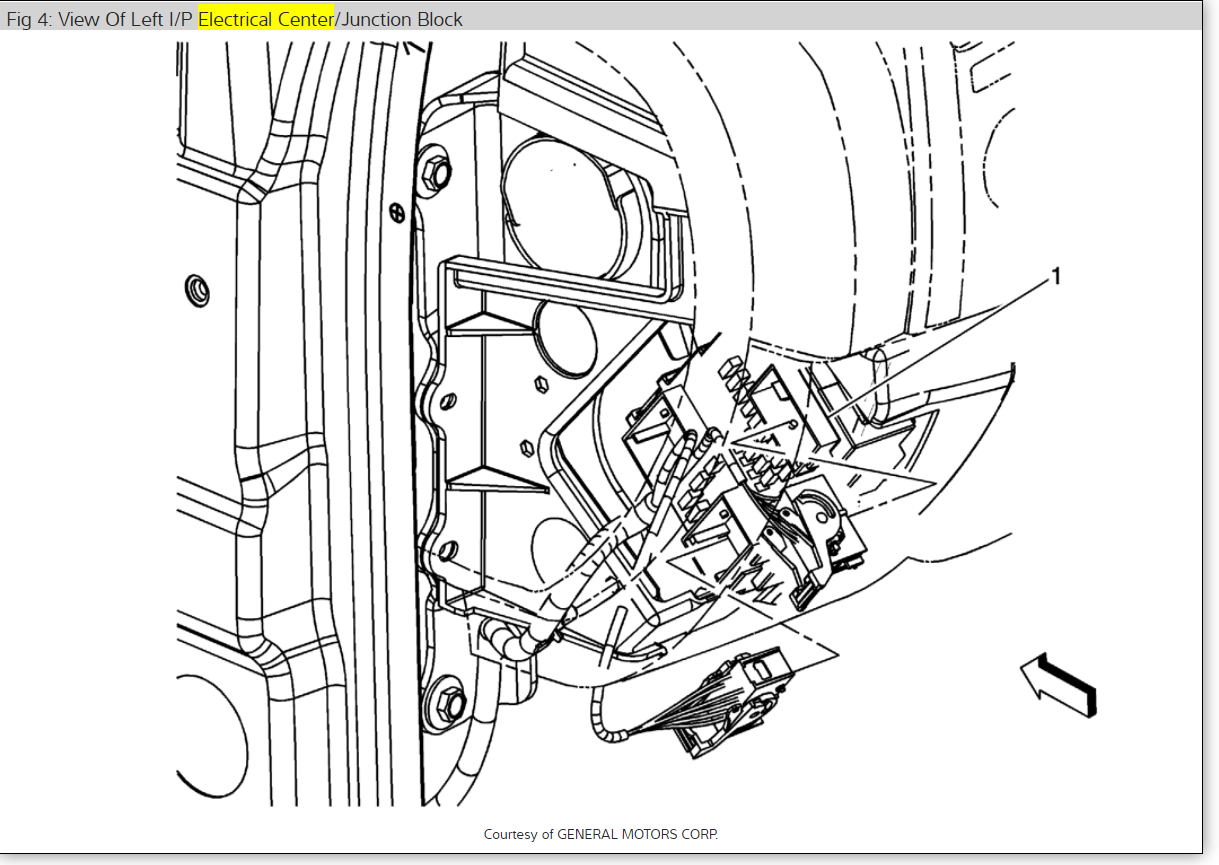The height and width of the screenshot is (865, 1219).
Task: Click the large front-of-vehicle direction arrow
Action: (1059, 685)
